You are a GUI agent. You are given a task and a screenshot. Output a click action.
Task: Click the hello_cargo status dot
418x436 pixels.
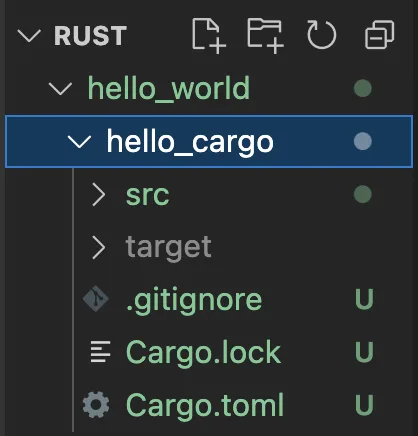363,141
